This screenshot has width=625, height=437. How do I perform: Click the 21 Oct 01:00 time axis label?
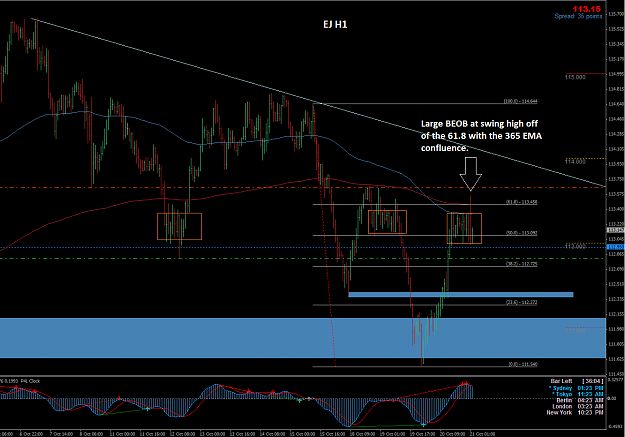(483, 434)
